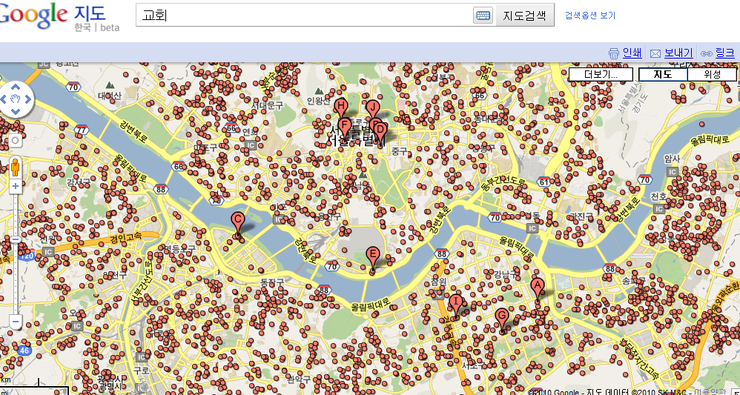This screenshot has width=740, height=395.
Task: Pan the map up with arrow control
Action: (15, 86)
